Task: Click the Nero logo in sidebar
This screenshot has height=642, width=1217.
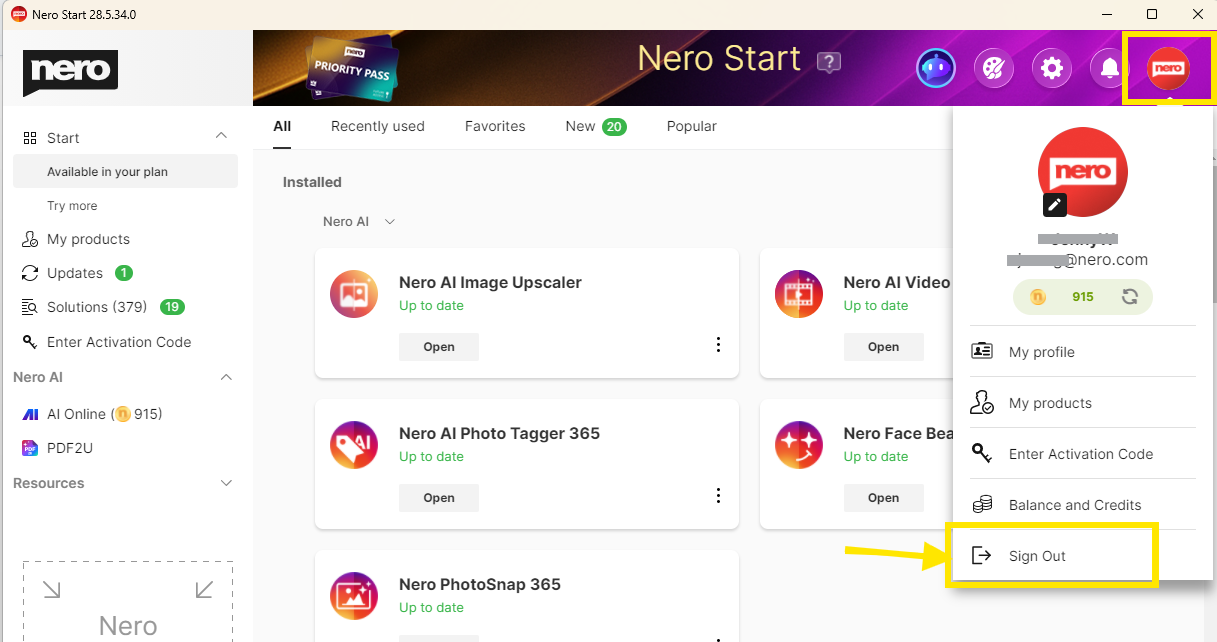Action: [x=71, y=72]
